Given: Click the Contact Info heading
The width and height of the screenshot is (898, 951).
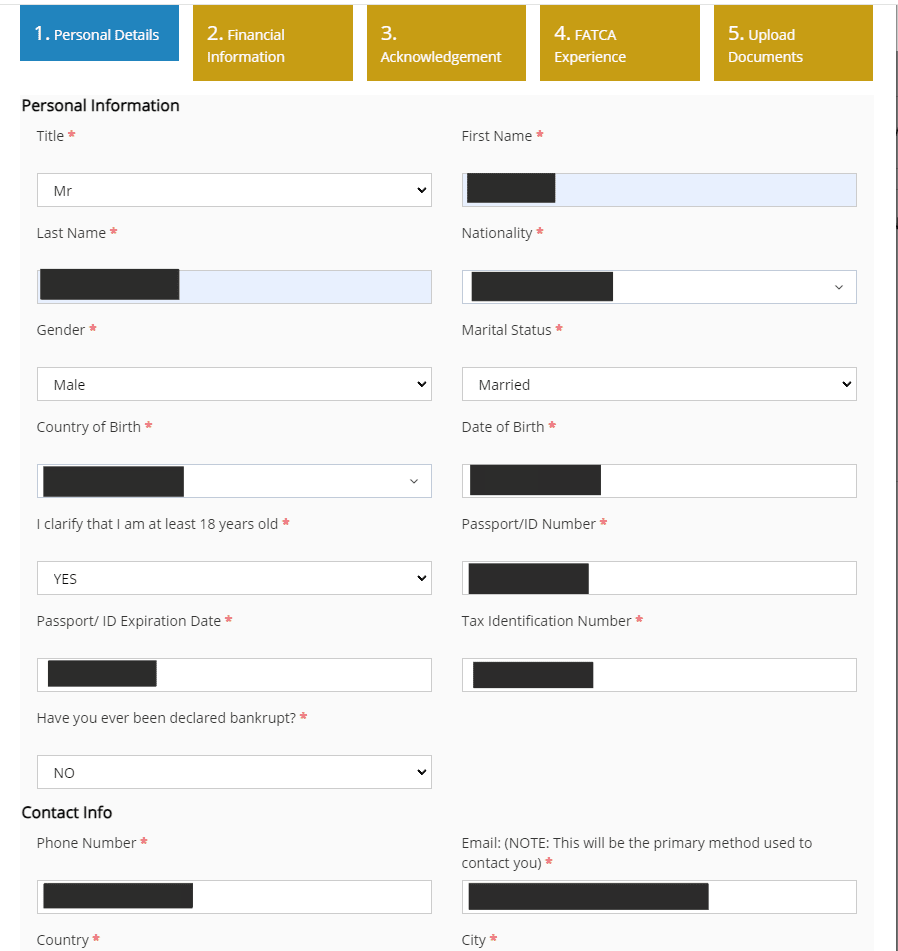Looking at the screenshot, I should (67, 813).
